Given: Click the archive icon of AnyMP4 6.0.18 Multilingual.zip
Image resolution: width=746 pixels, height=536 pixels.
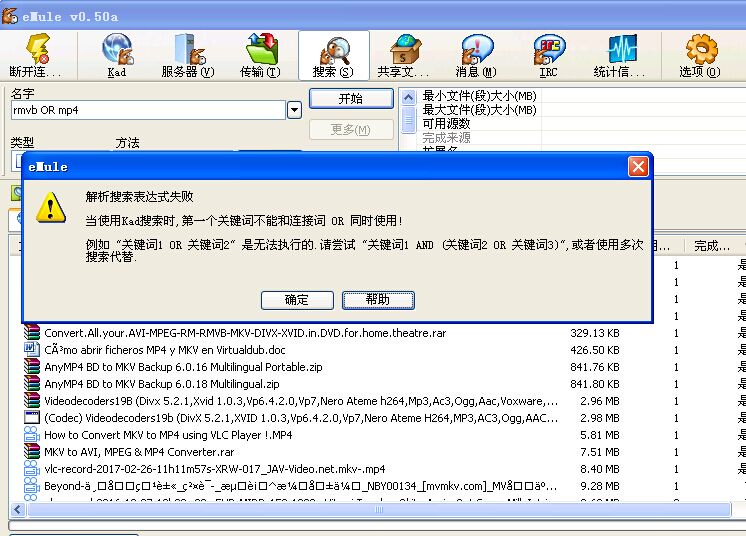Looking at the screenshot, I should (31, 383).
